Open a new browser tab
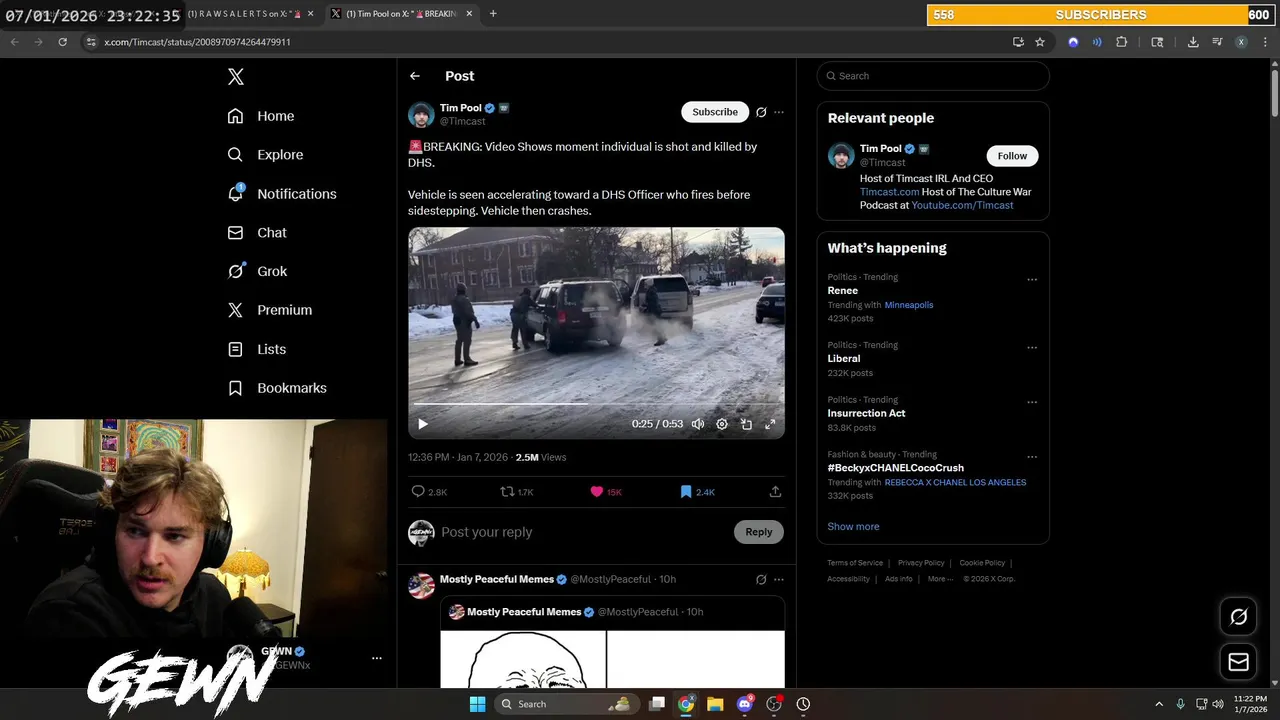 tap(493, 14)
